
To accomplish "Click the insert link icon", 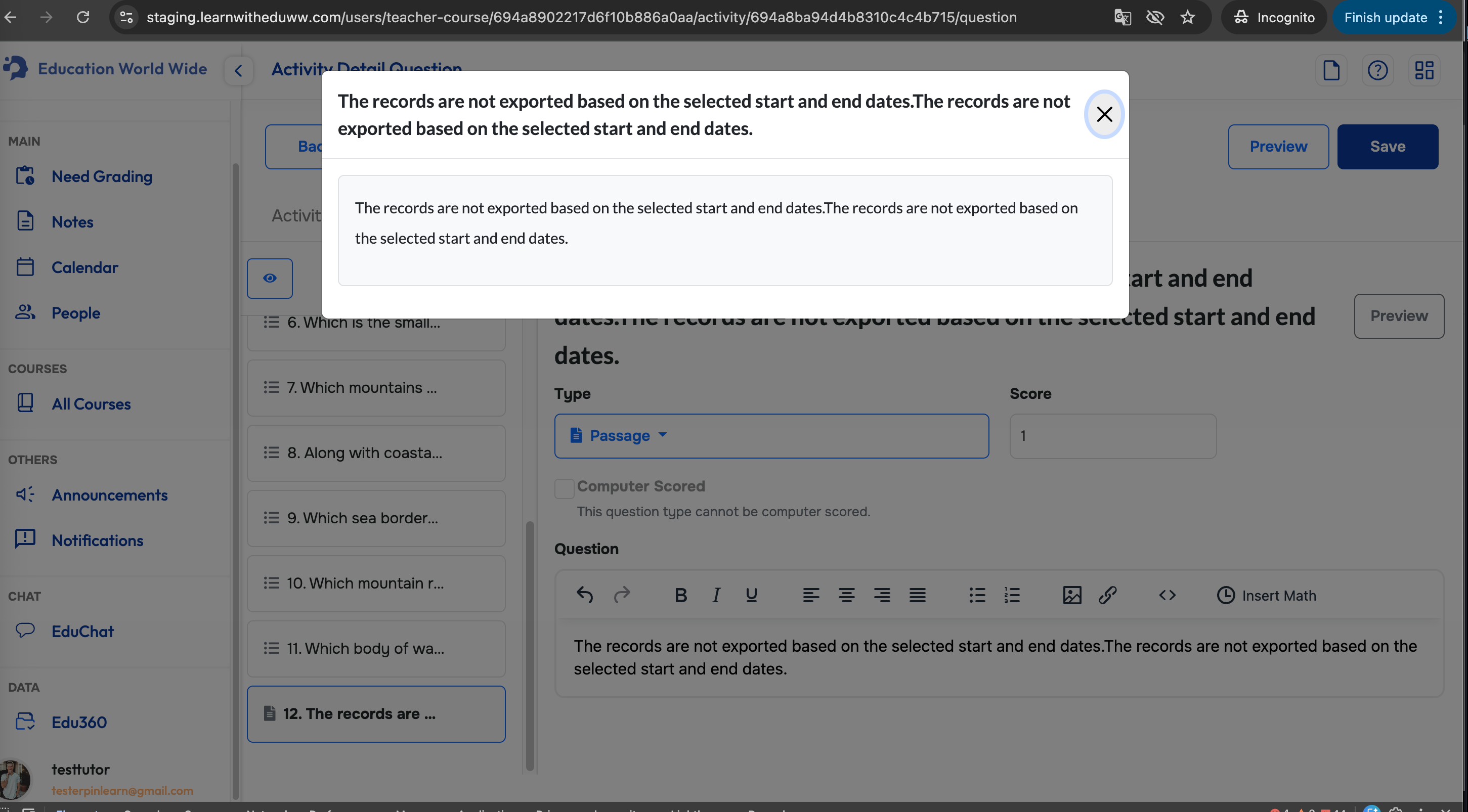I will tap(1107, 595).
